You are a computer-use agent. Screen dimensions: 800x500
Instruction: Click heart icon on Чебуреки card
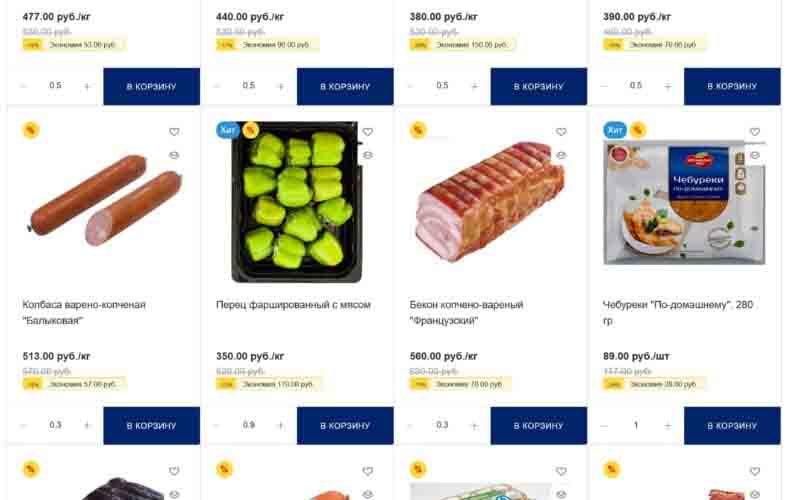tap(755, 132)
